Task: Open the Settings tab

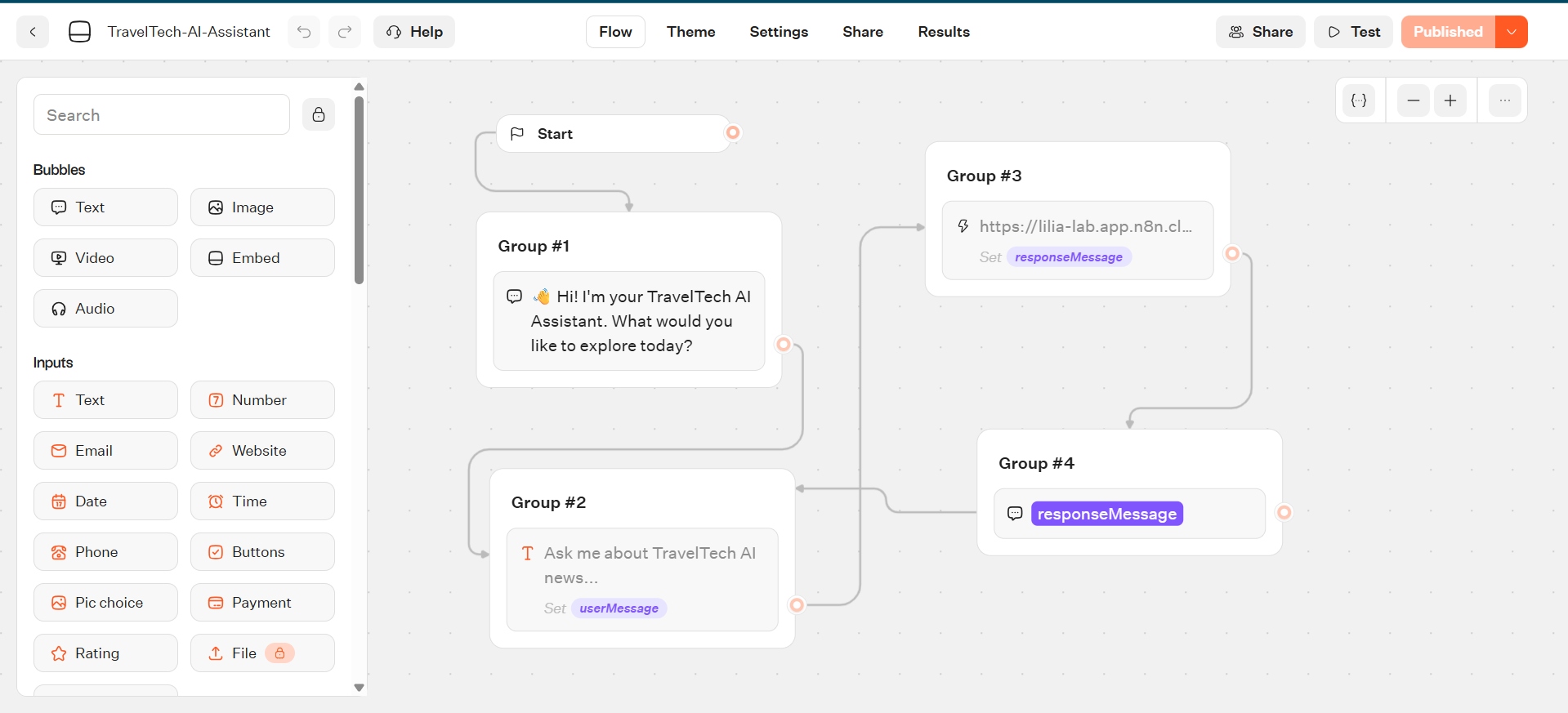Action: [x=779, y=32]
